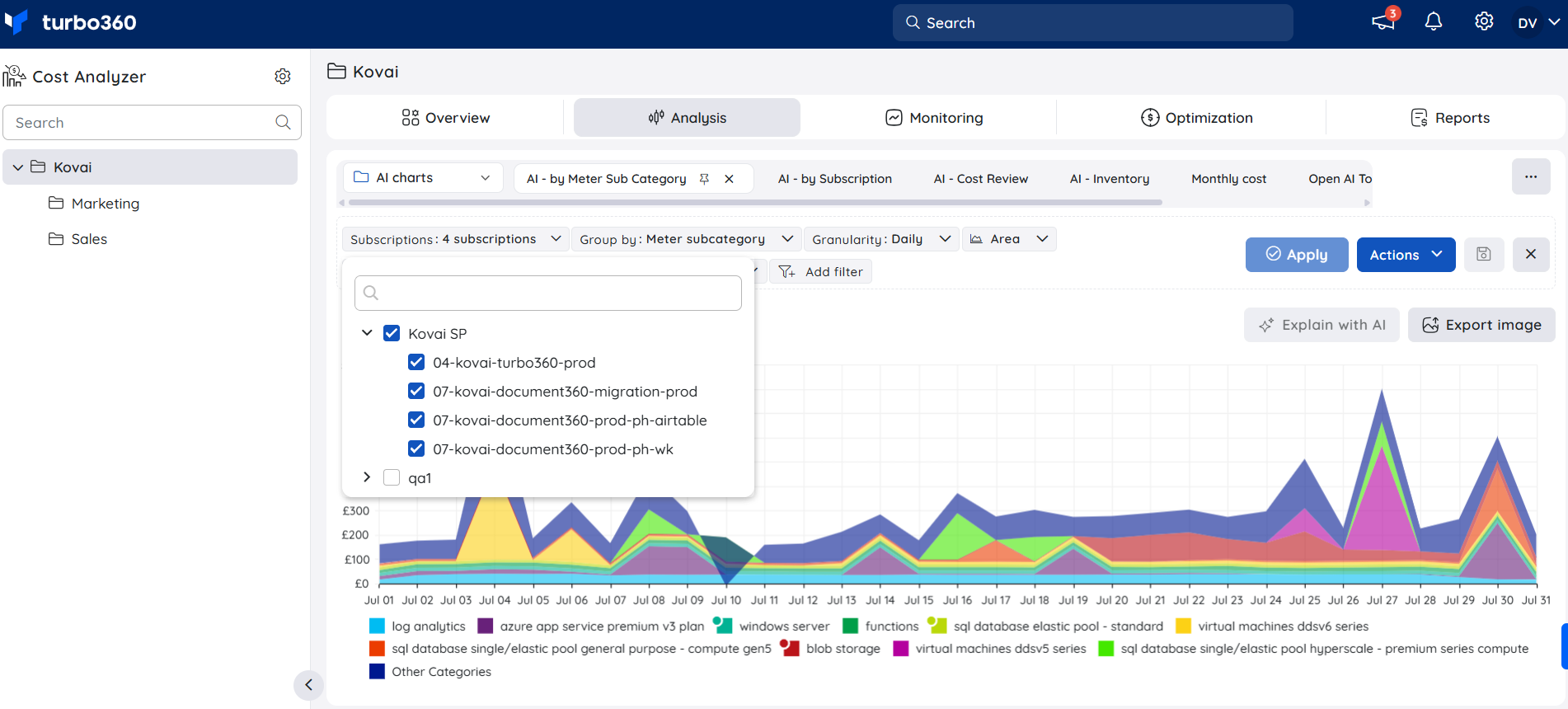Open the Actions dropdown button
Viewport: 1568px width, 709px height.
(x=1406, y=255)
